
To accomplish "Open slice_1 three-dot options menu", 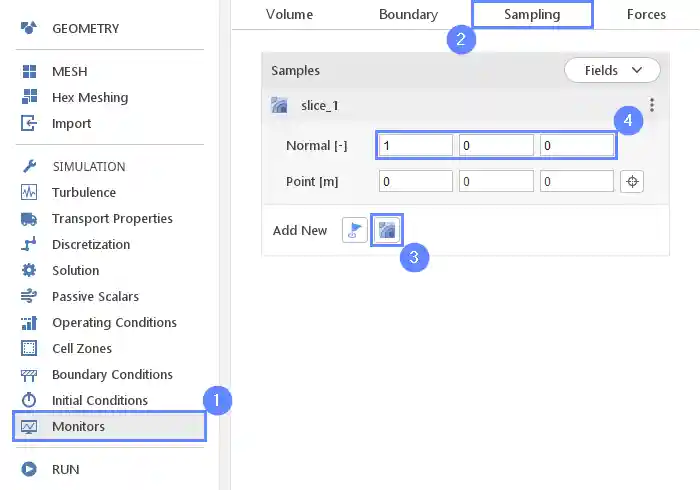I will tap(652, 105).
